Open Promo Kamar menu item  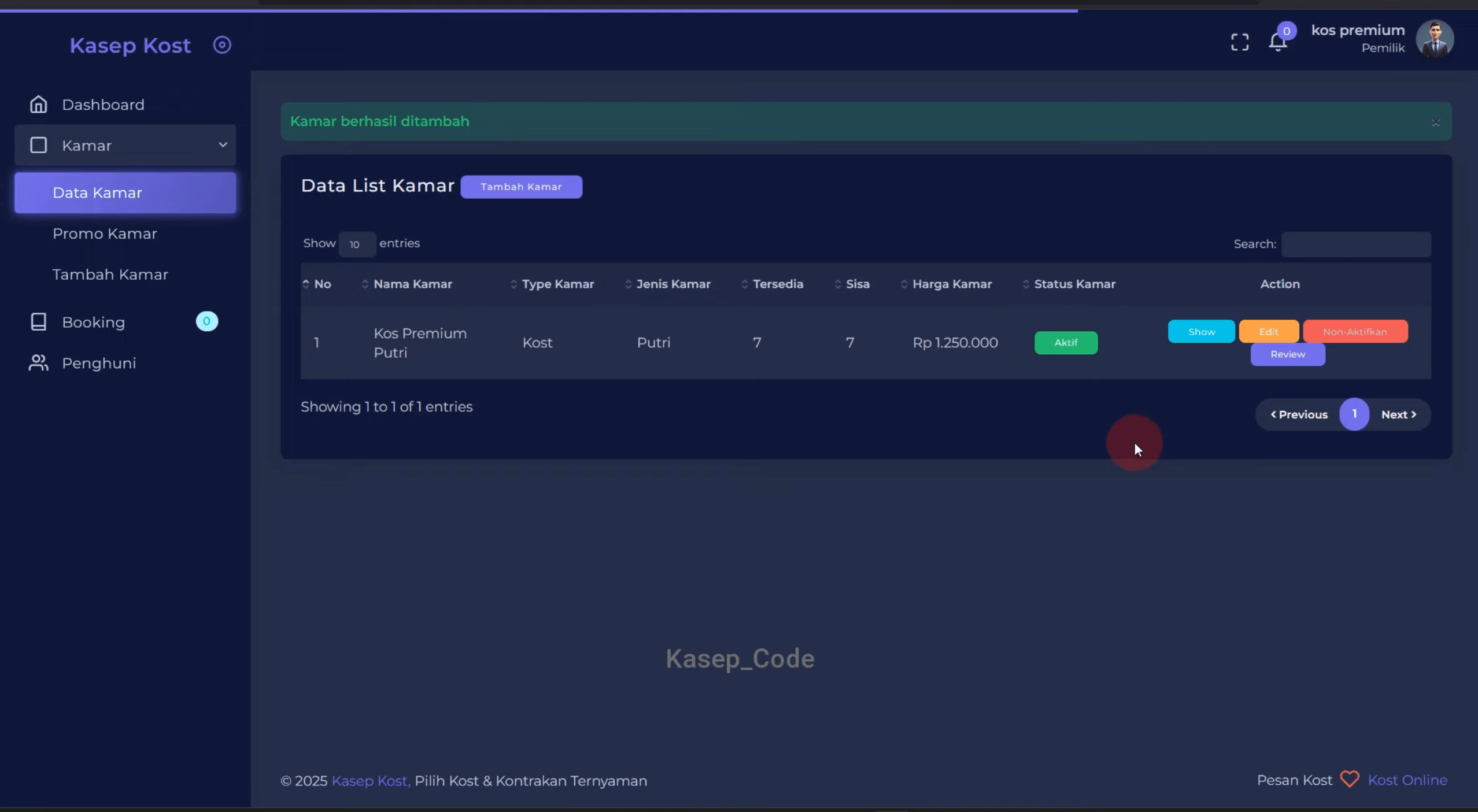[x=105, y=233]
